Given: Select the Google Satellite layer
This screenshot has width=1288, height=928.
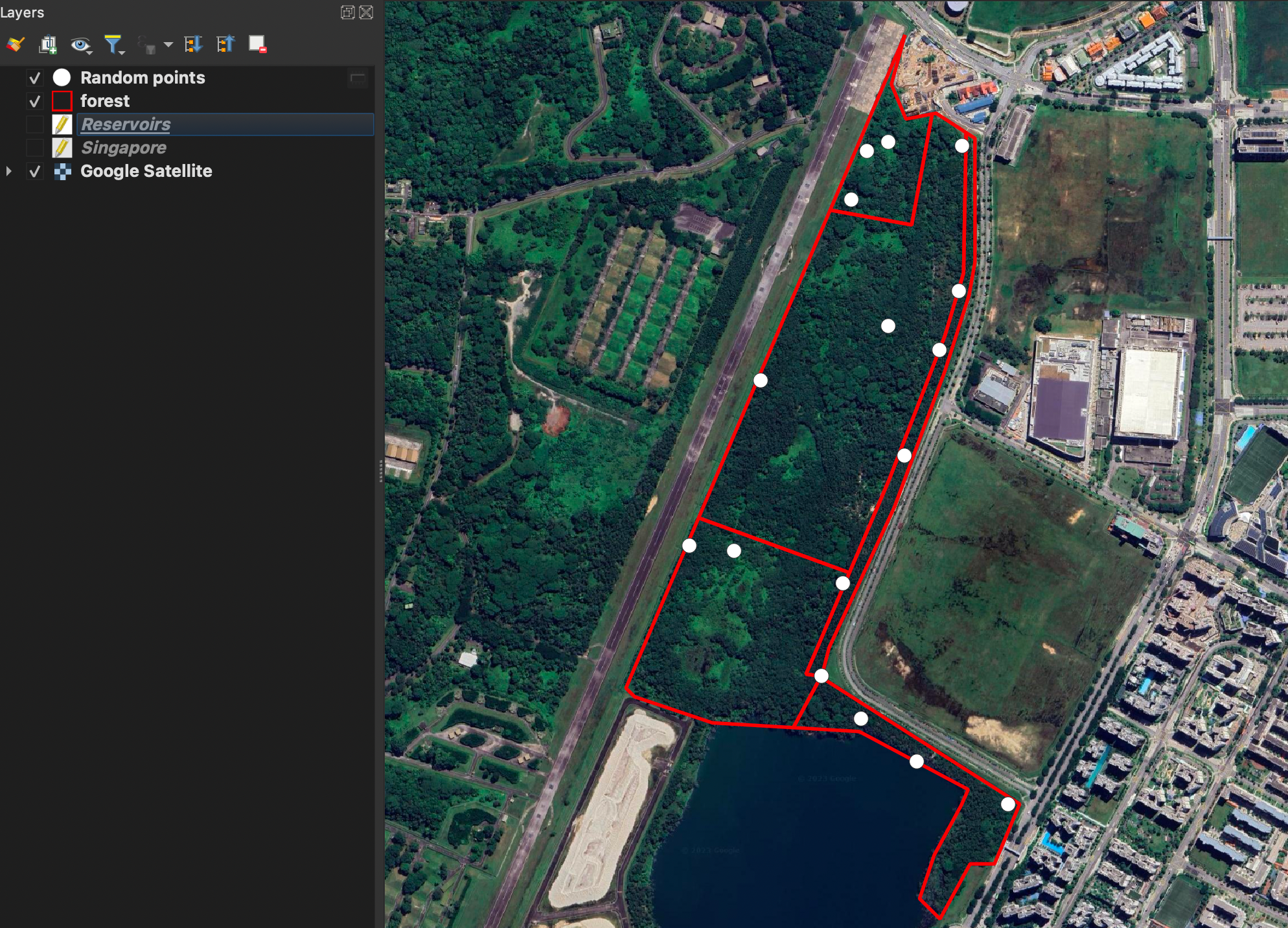Looking at the screenshot, I should coord(146,171).
